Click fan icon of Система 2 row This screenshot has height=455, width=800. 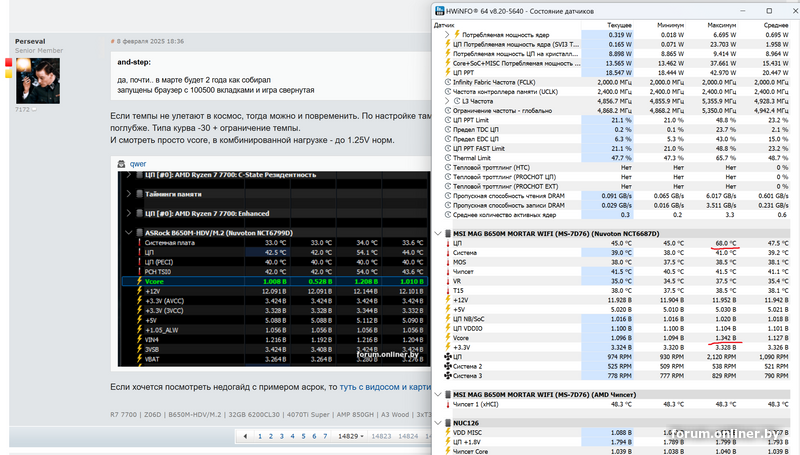tap(448, 366)
